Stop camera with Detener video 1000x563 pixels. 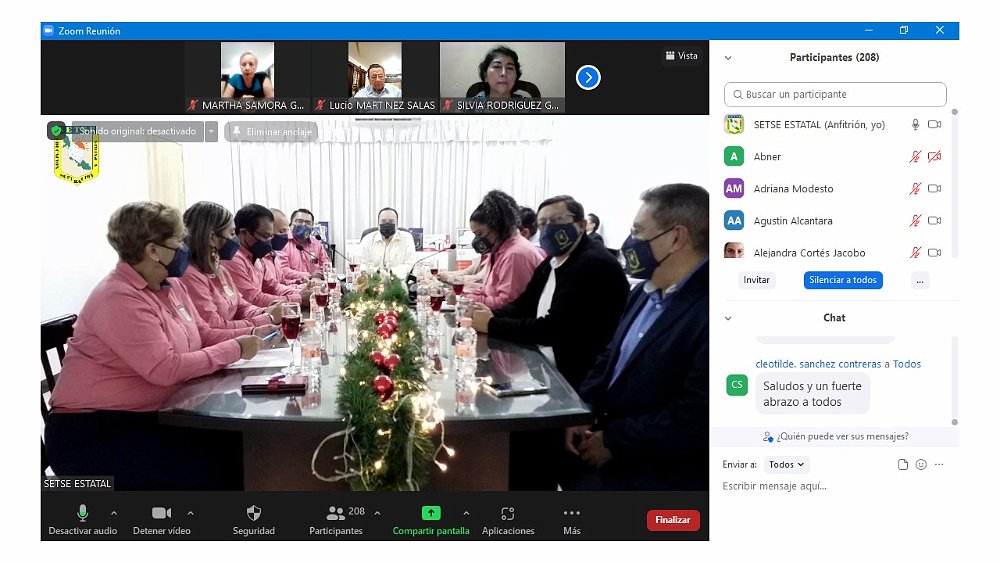(161, 513)
